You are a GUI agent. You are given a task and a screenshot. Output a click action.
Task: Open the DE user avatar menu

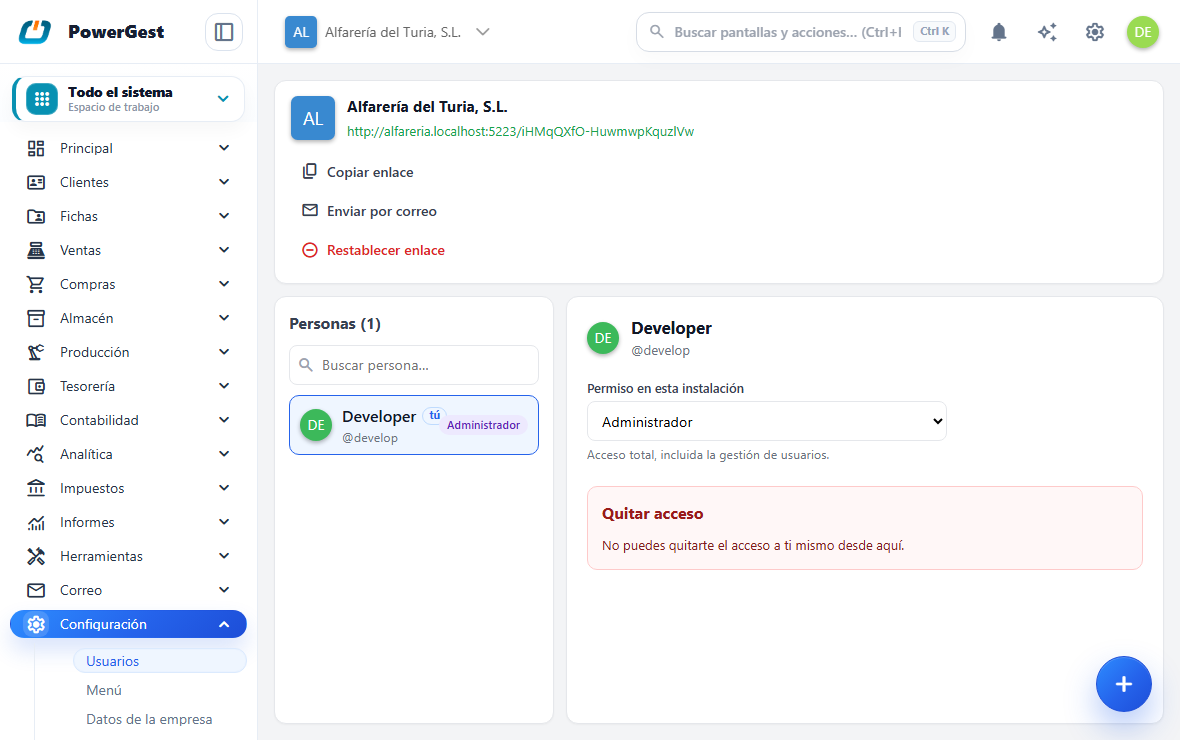pos(1142,32)
